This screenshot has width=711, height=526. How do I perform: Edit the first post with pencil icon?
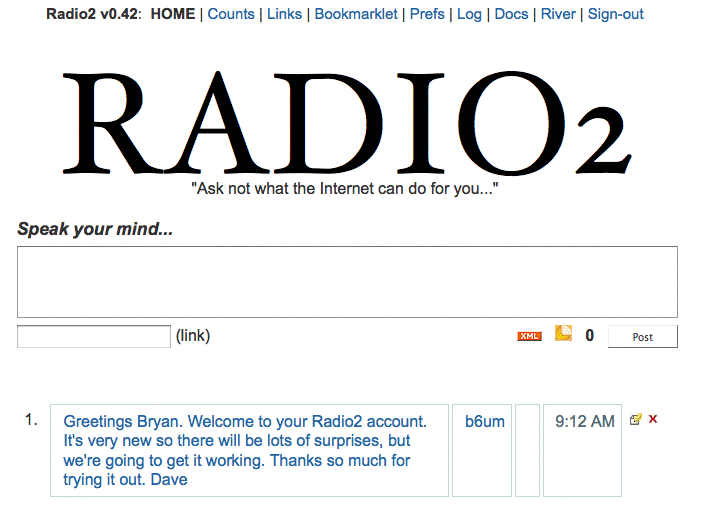click(x=636, y=419)
